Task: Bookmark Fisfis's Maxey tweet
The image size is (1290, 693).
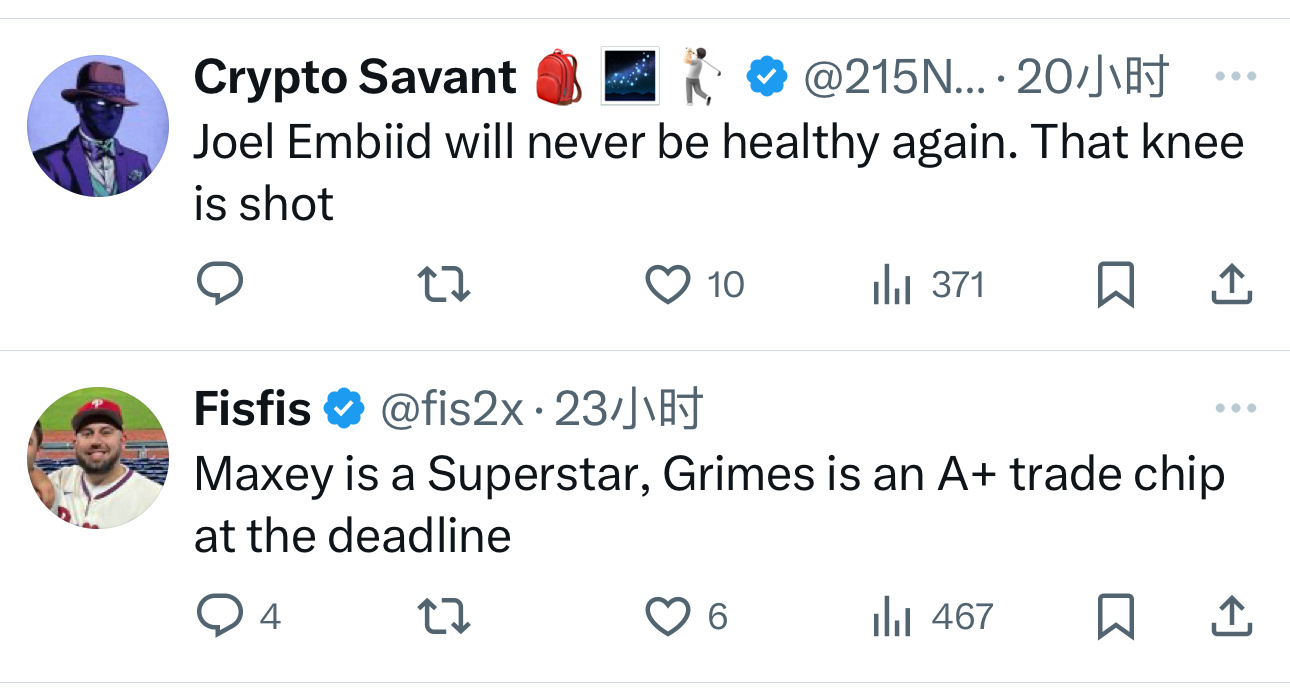Action: [x=1115, y=616]
